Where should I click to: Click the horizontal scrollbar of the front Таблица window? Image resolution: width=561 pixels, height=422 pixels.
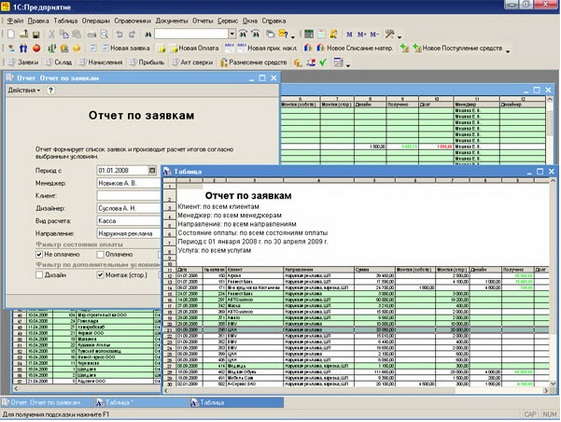(356, 391)
